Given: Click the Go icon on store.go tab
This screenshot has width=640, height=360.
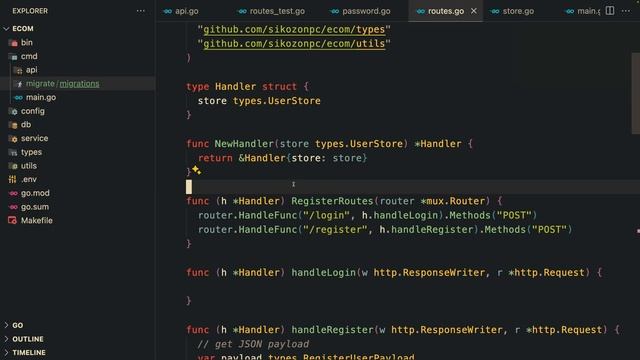Looking at the screenshot, I should pos(495,11).
